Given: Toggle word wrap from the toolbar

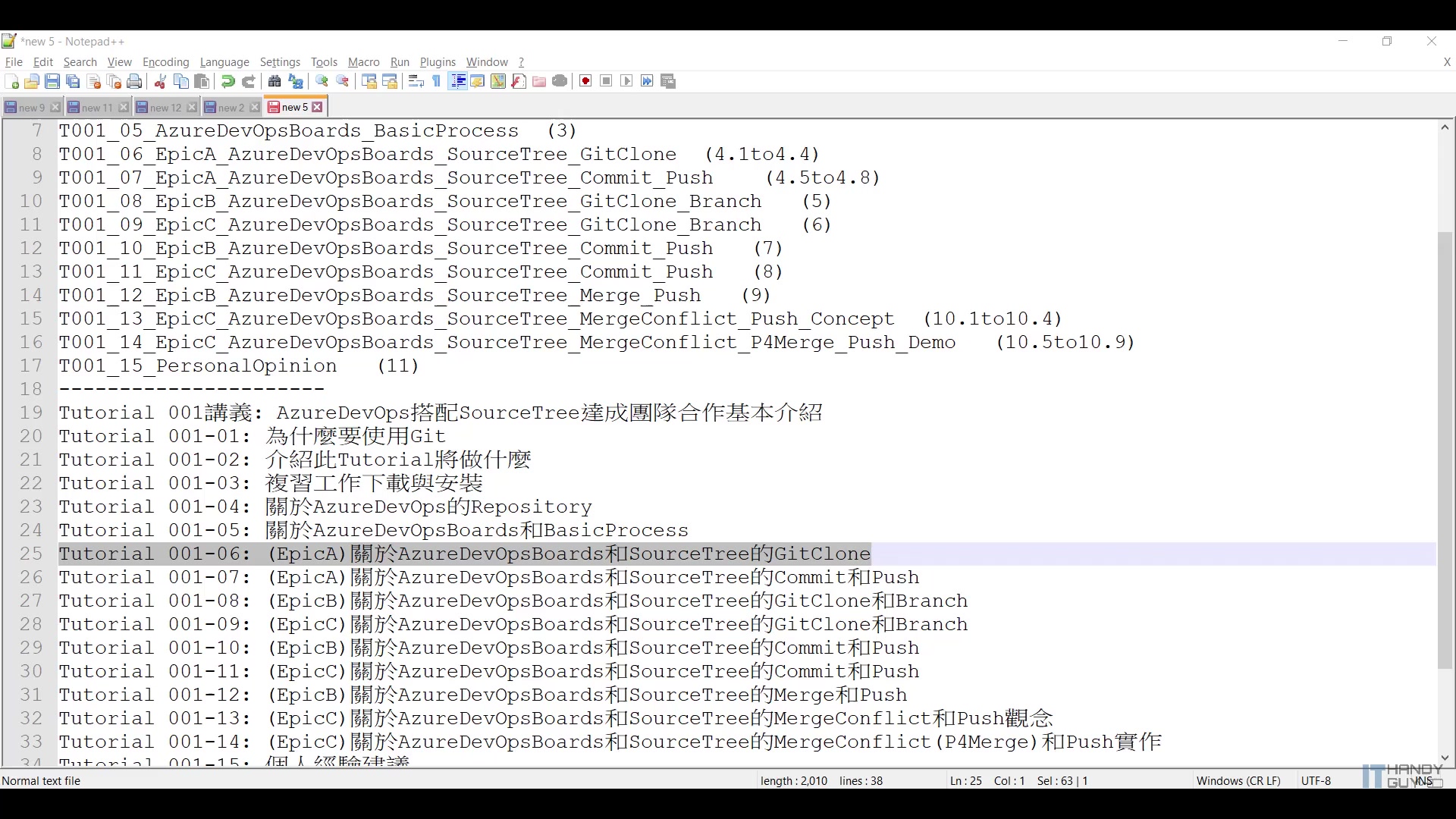Looking at the screenshot, I should pos(416,81).
